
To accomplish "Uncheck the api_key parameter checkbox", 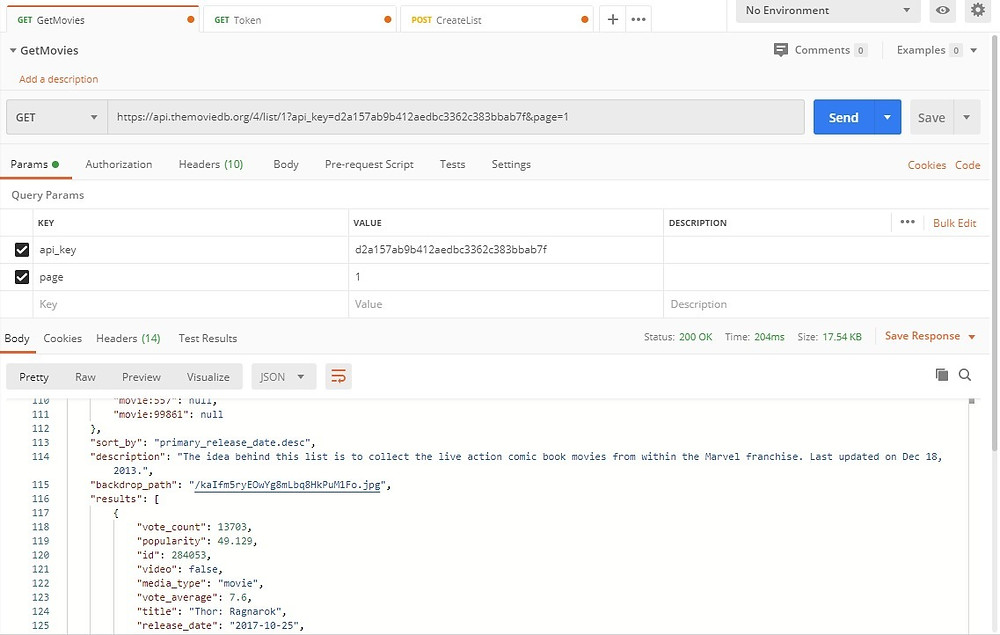I will [22, 249].
